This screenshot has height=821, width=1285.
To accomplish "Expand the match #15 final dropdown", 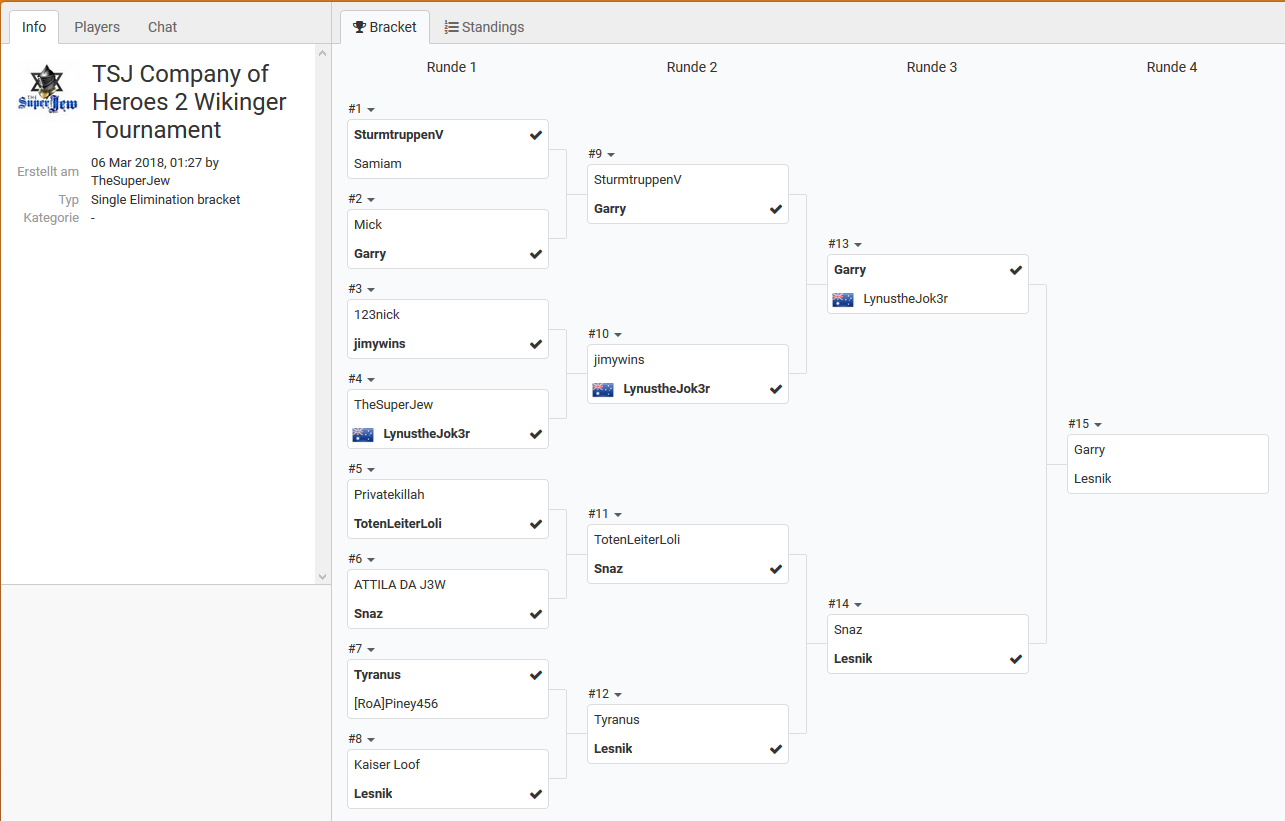I will pos(1098,425).
